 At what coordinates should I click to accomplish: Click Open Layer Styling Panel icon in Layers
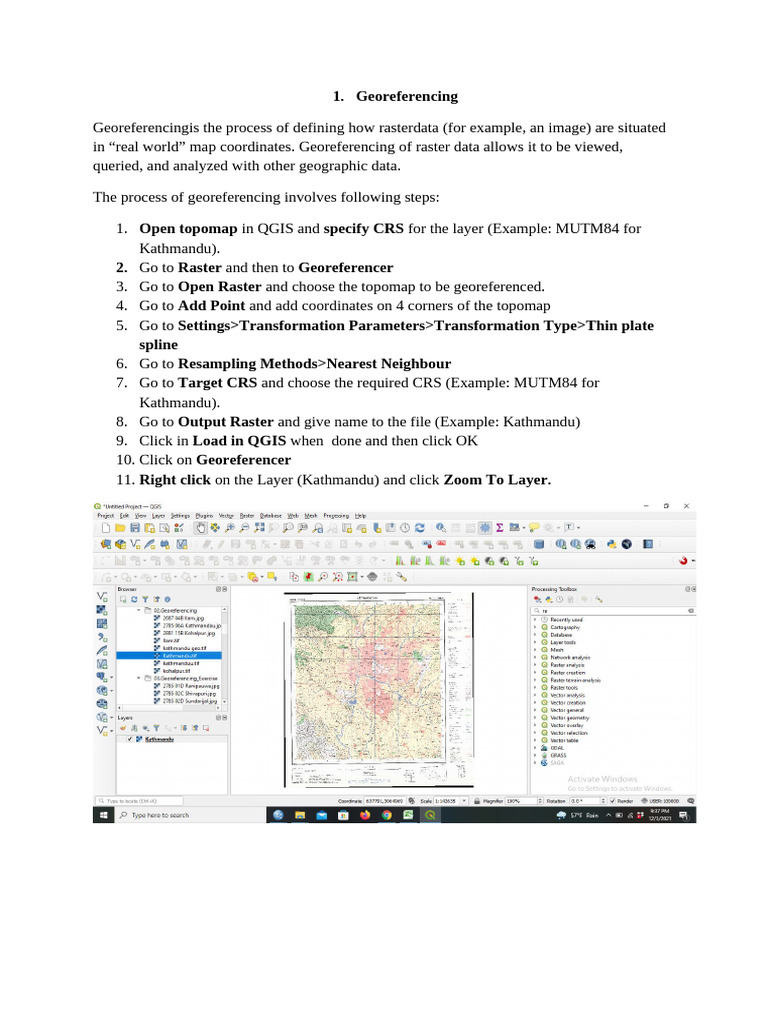(x=123, y=728)
